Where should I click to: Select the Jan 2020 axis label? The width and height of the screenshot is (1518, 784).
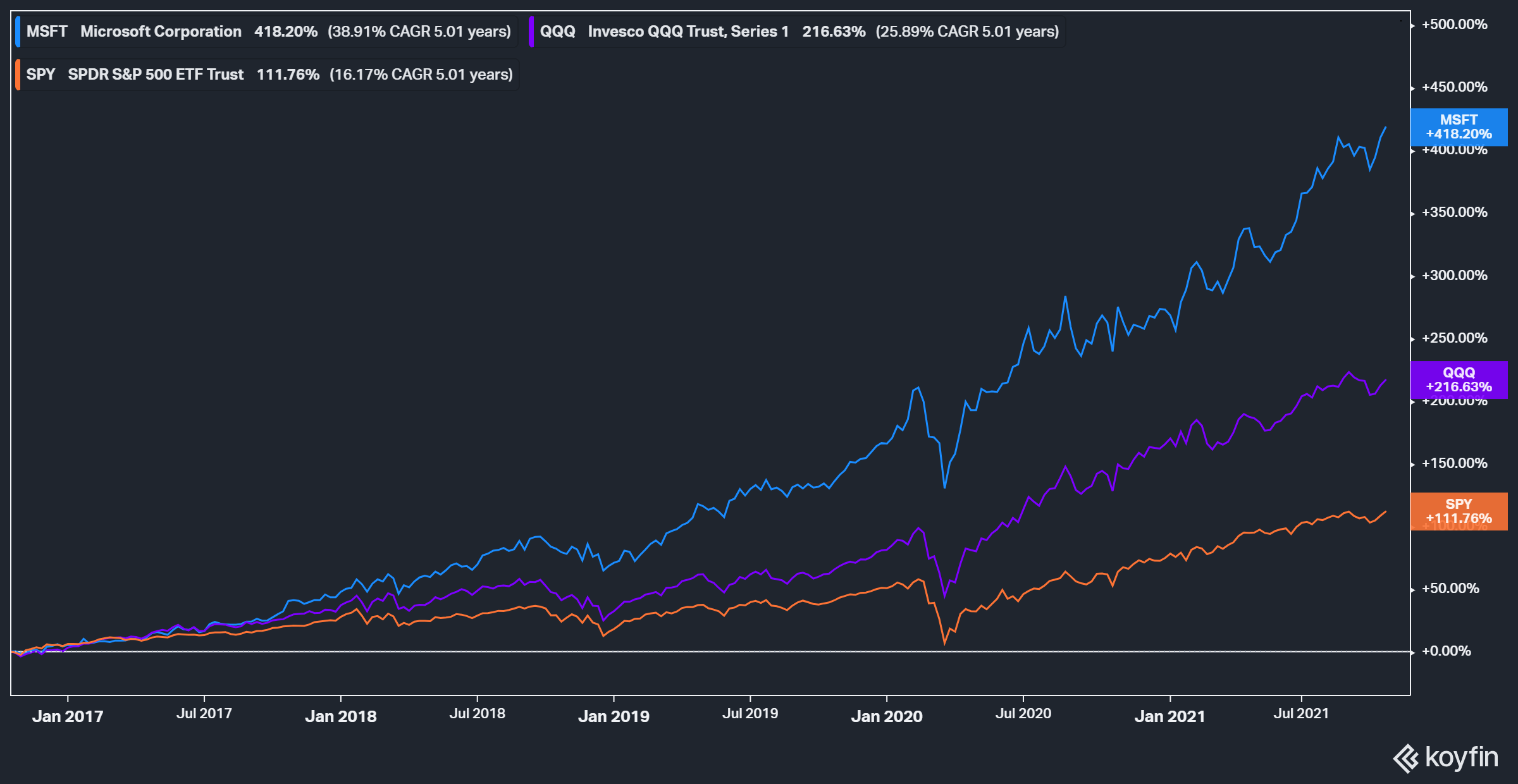888,716
